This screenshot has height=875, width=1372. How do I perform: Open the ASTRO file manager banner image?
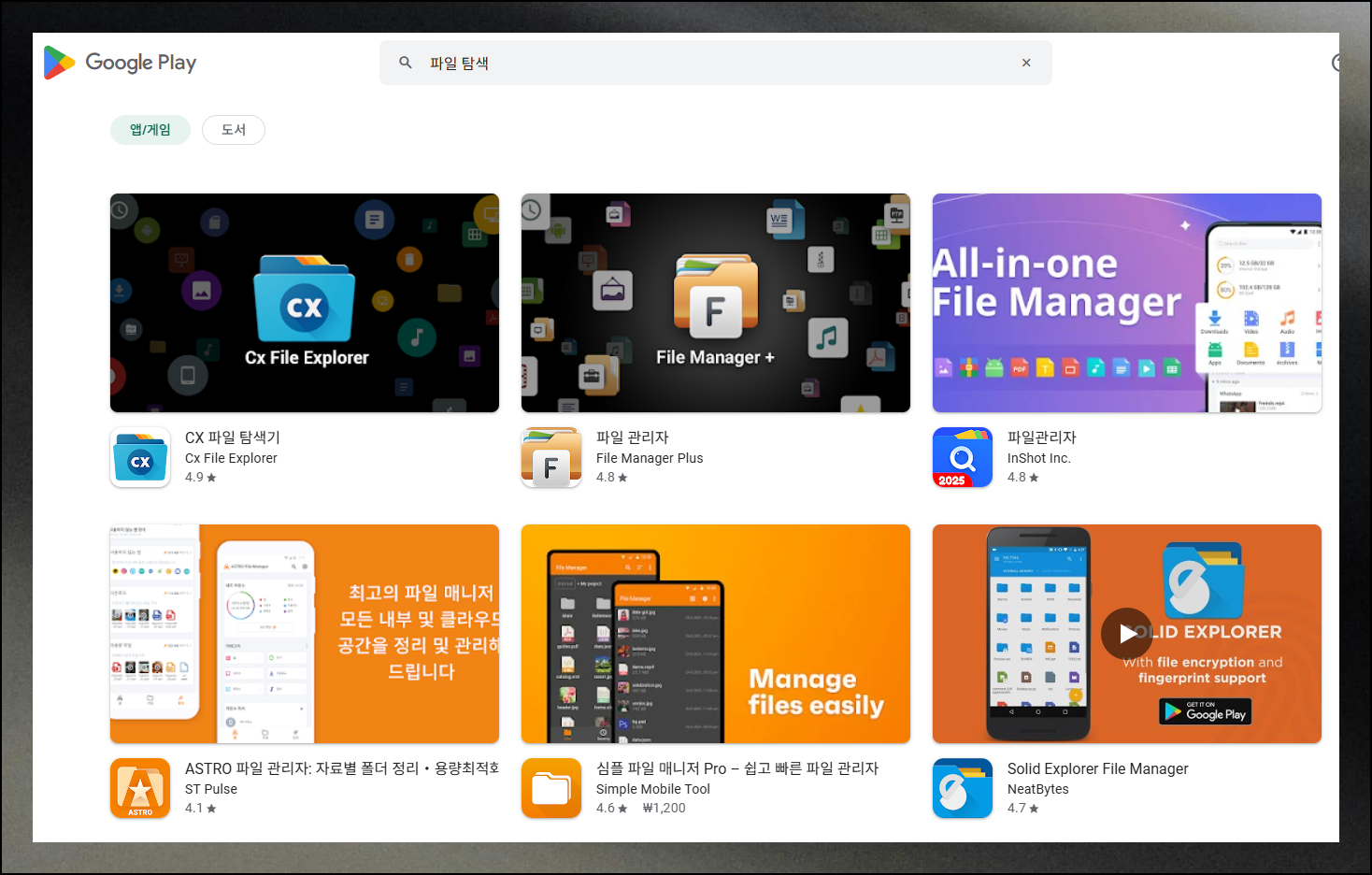point(305,634)
